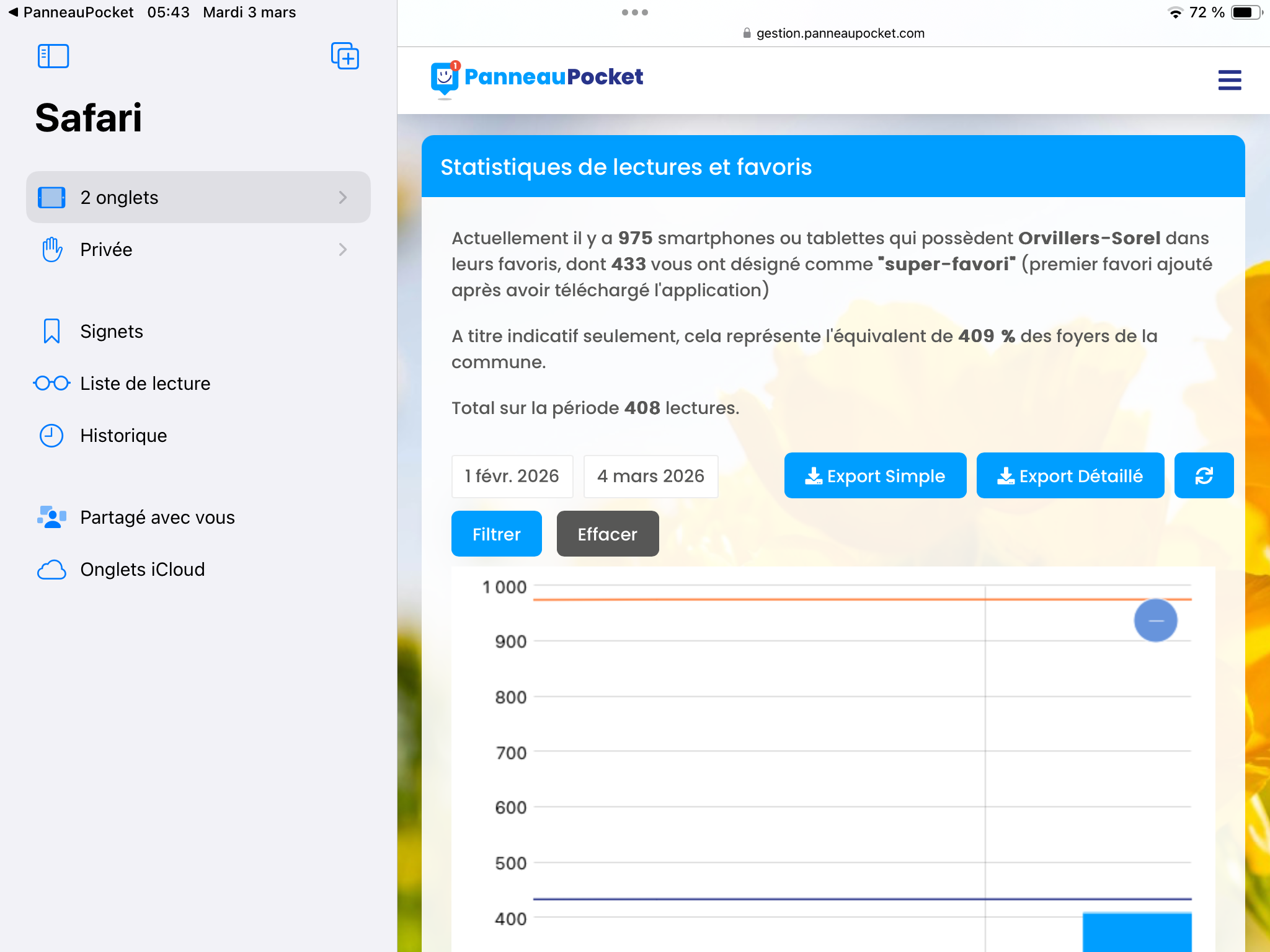Image resolution: width=1270 pixels, height=952 pixels.
Task: Open Partagé avec vous
Action: point(157,518)
